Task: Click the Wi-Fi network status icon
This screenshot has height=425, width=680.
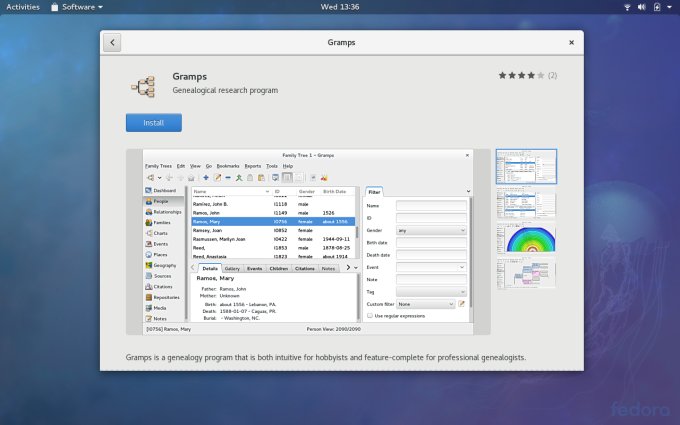Action: [x=627, y=7]
